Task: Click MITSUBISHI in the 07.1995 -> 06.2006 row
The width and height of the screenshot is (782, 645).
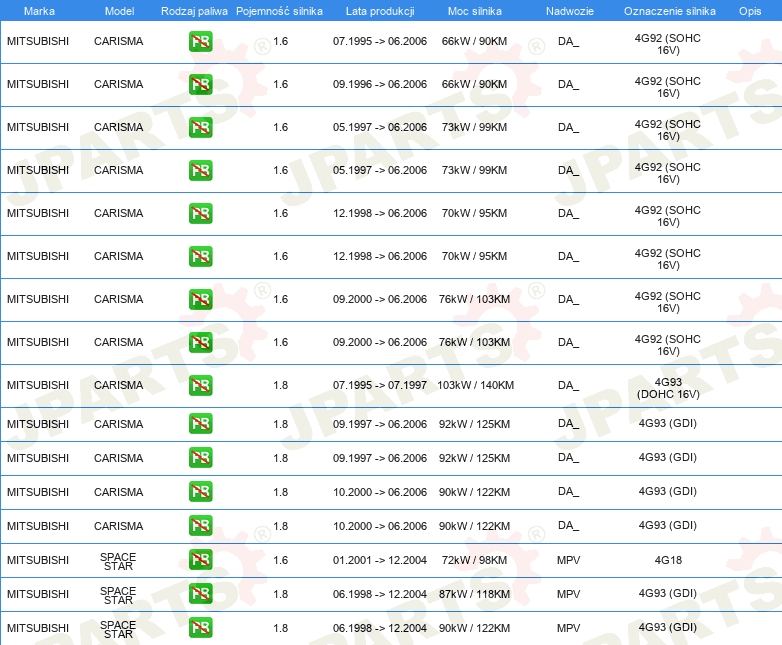Action: coord(38,41)
